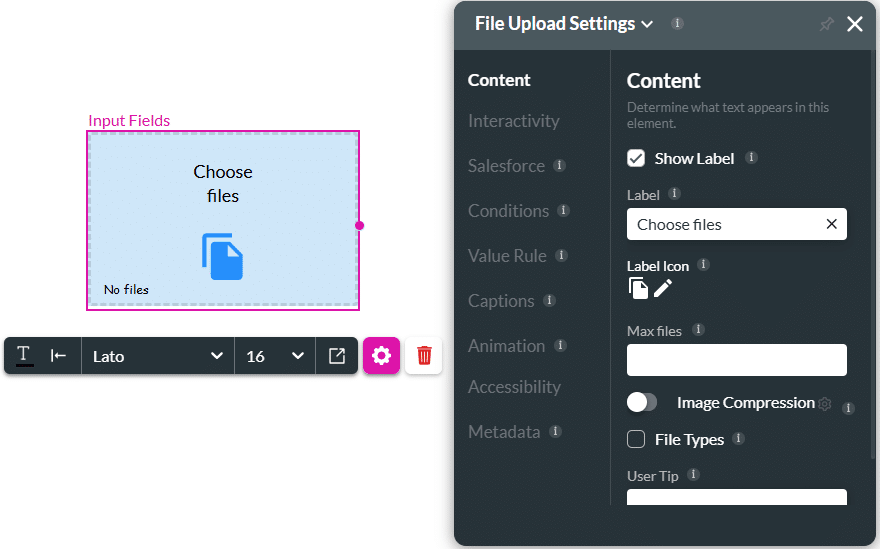Click the text color T icon

[24, 355]
